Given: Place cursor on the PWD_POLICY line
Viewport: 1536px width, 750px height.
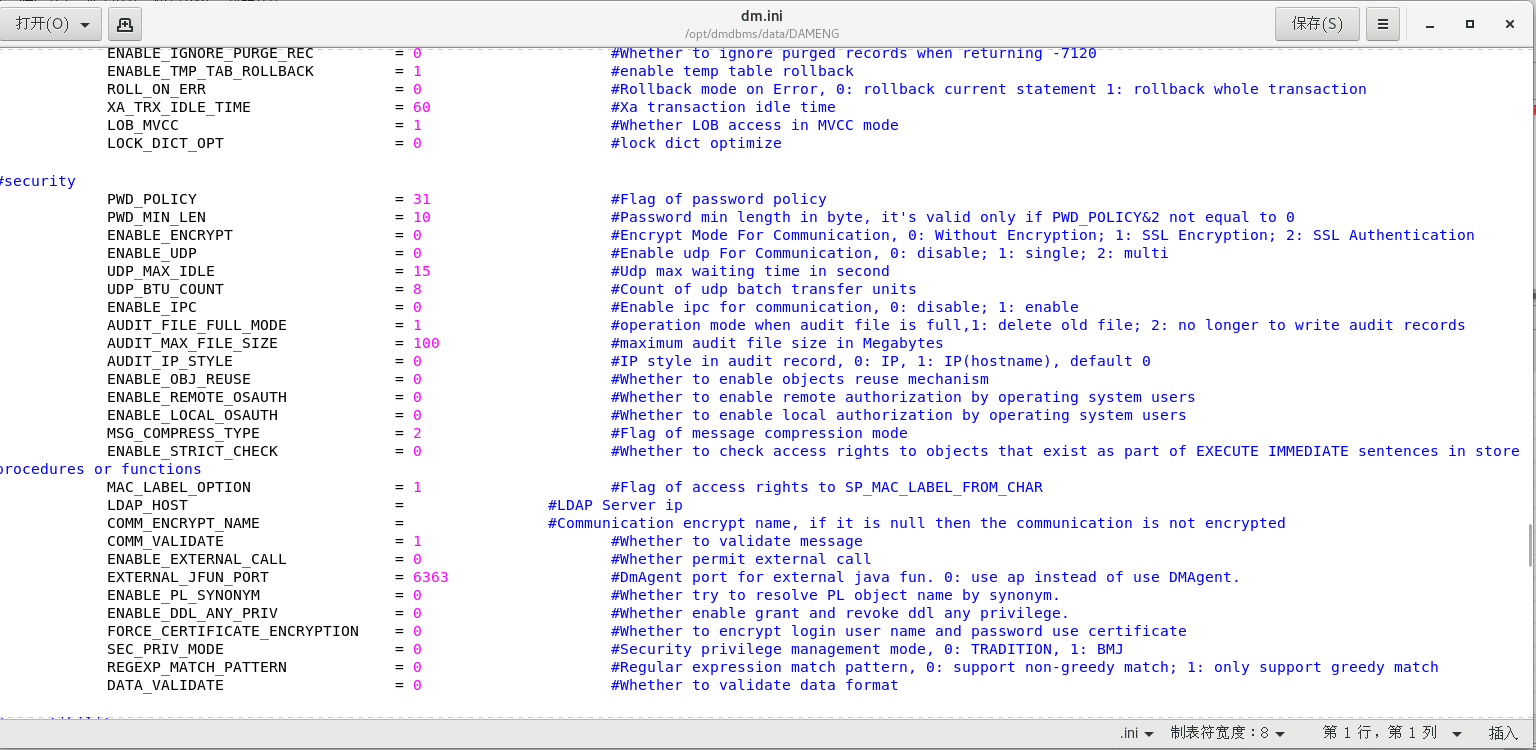Looking at the screenshot, I should (x=152, y=198).
